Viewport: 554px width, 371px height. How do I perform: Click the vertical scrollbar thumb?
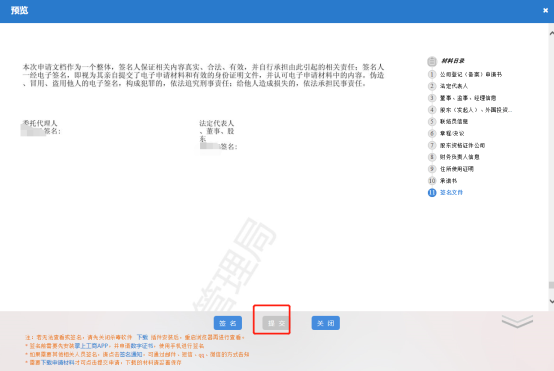point(551,285)
